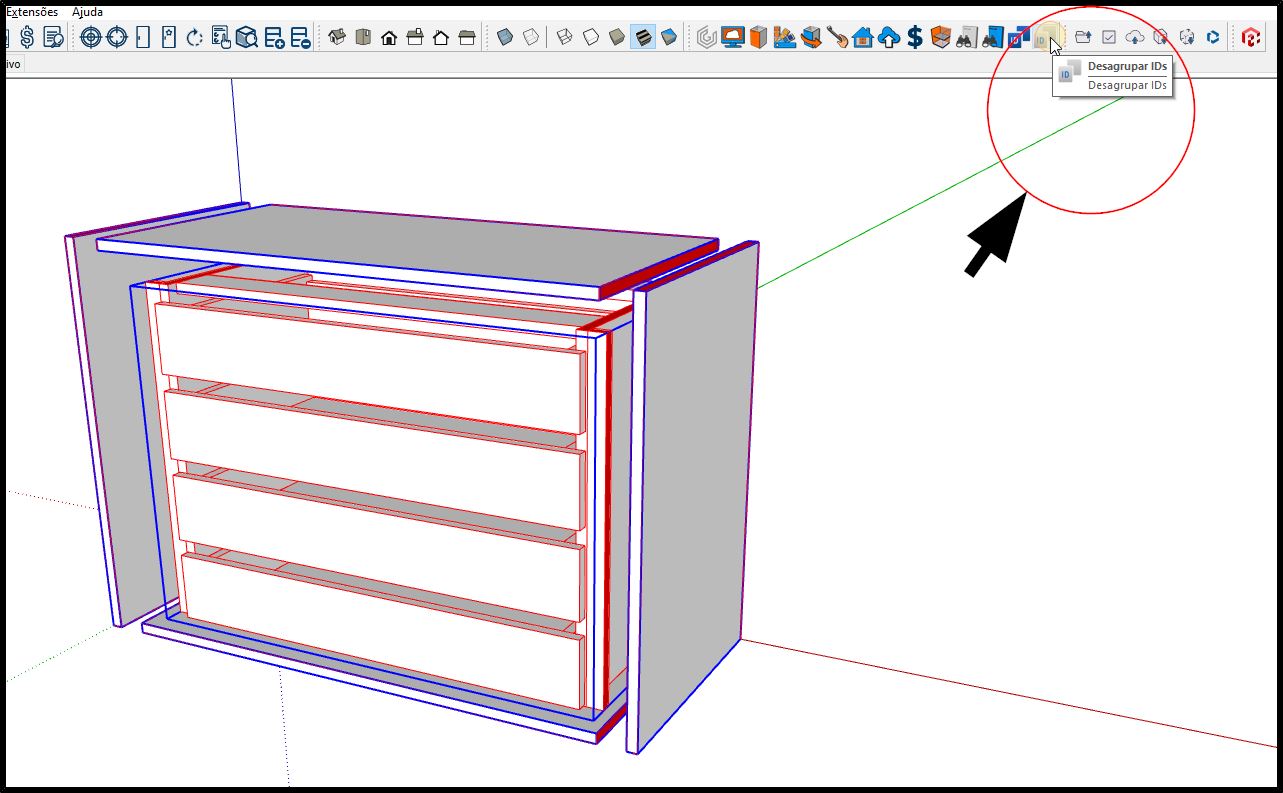Click the blue cloud upload arrow icon
The image size is (1283, 793).
(x=888, y=38)
